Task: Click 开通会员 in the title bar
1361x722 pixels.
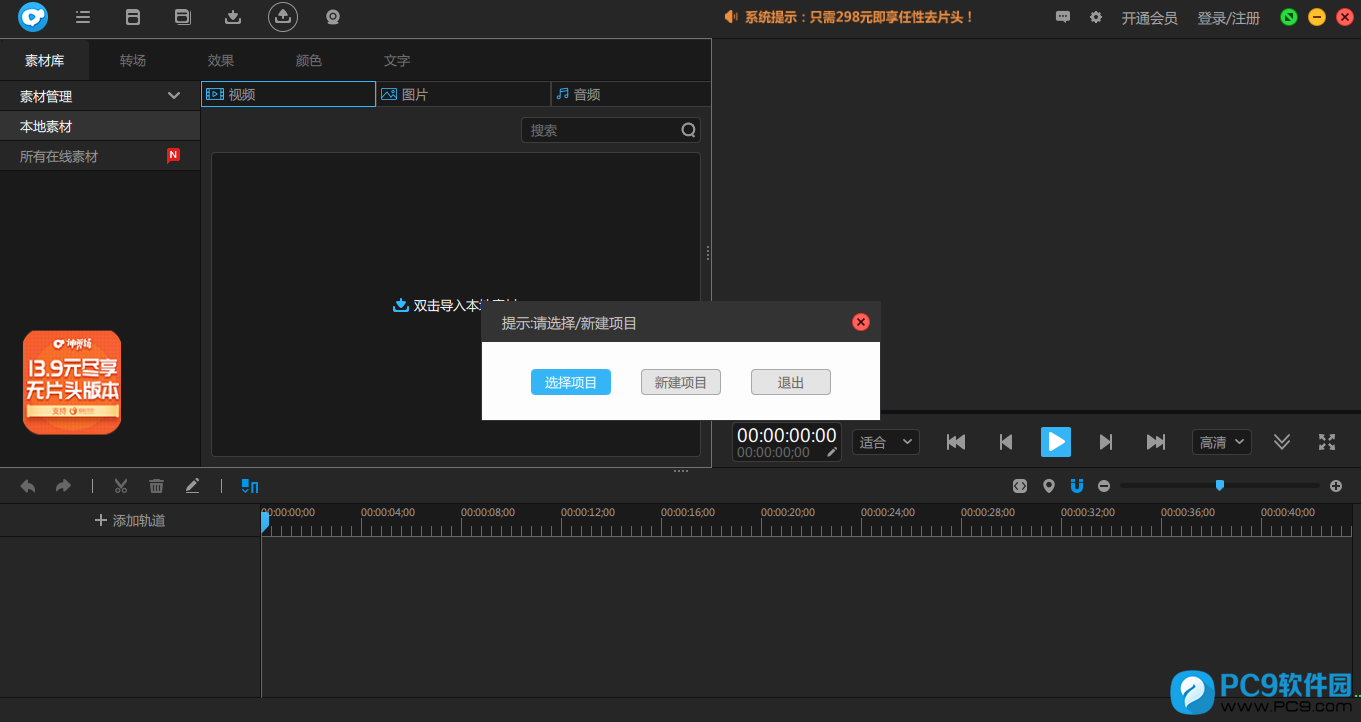Action: tap(1149, 18)
